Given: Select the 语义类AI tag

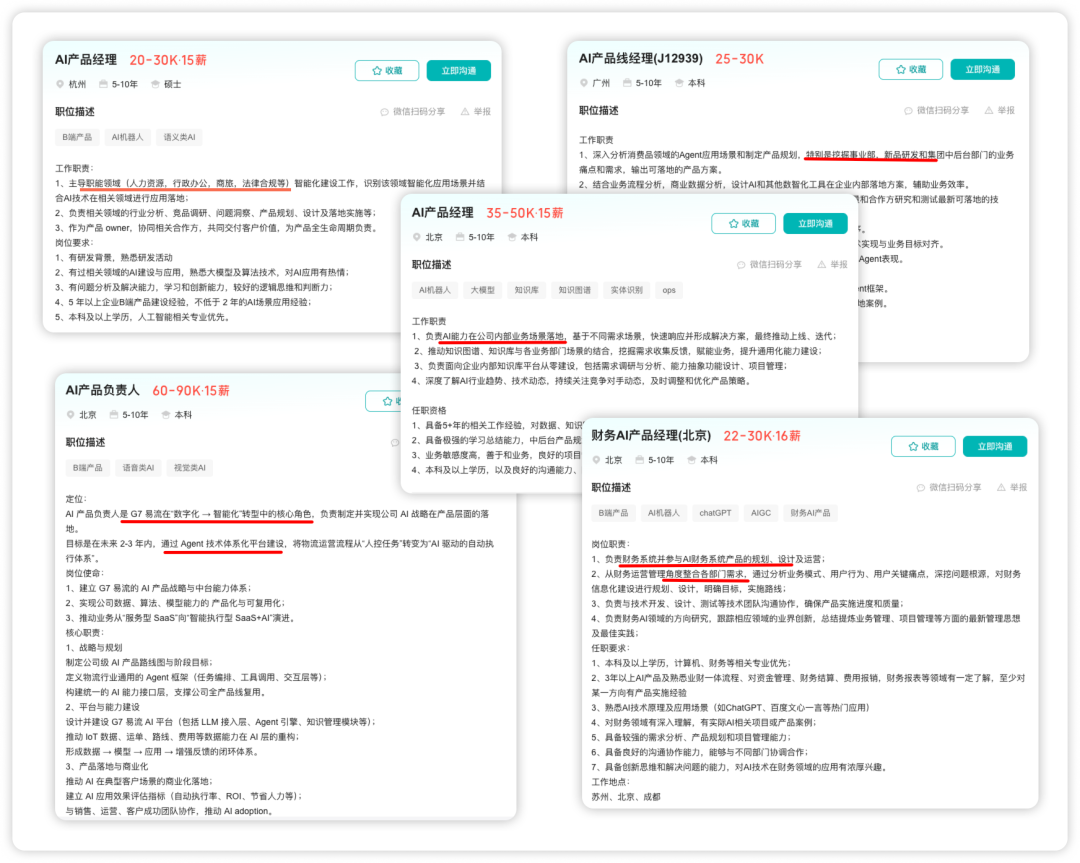Looking at the screenshot, I should click(179, 137).
